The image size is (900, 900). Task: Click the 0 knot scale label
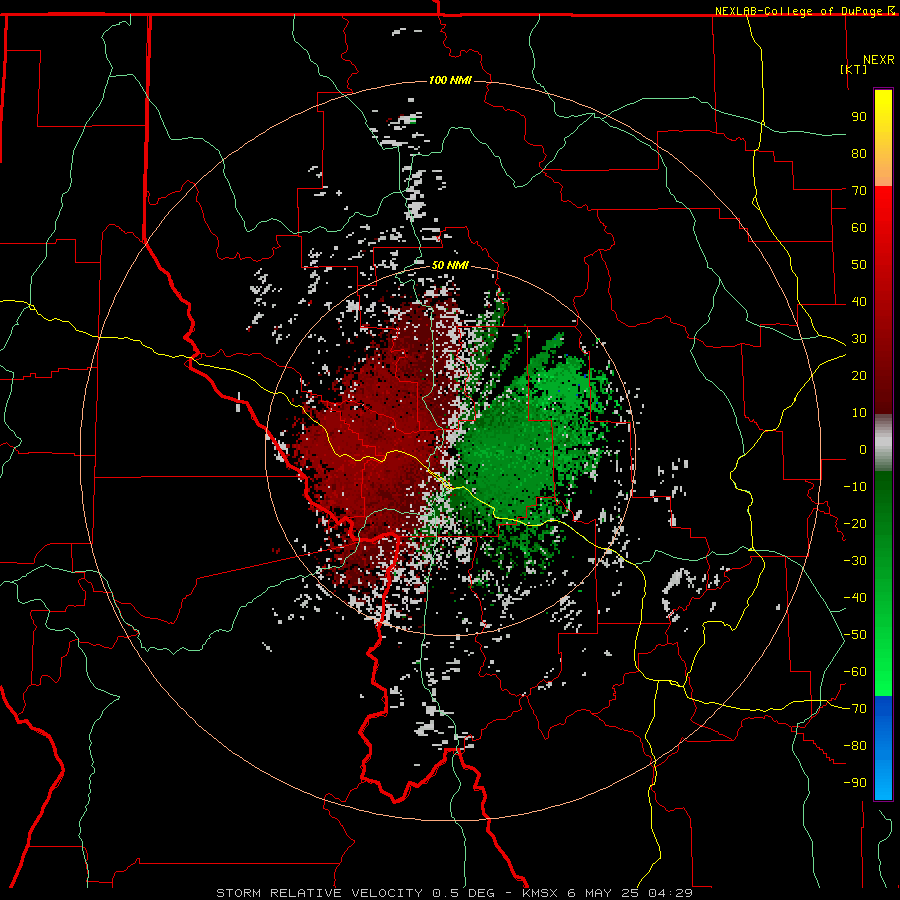tap(863, 449)
